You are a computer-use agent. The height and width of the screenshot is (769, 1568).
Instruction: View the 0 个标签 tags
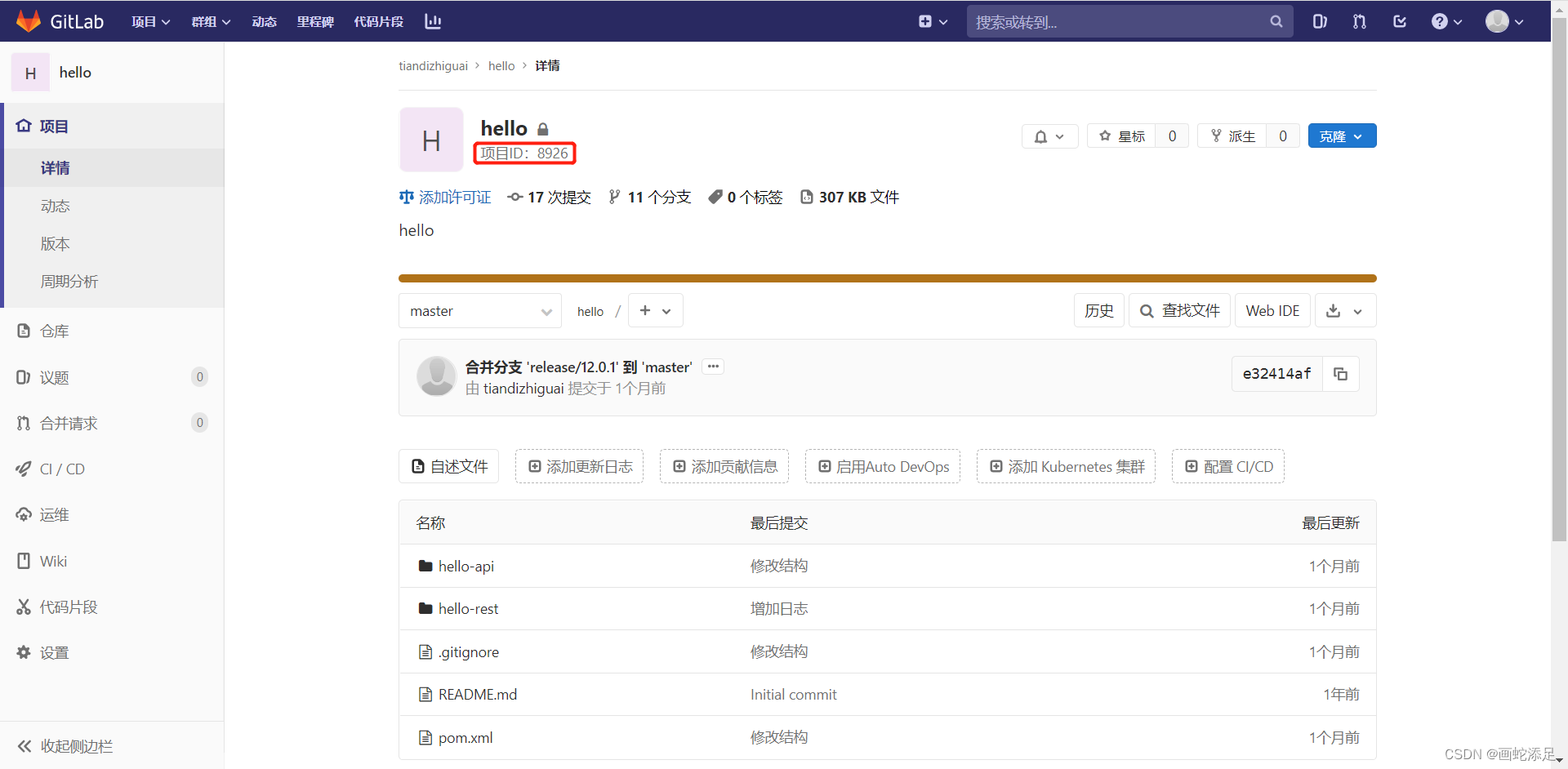point(746,197)
